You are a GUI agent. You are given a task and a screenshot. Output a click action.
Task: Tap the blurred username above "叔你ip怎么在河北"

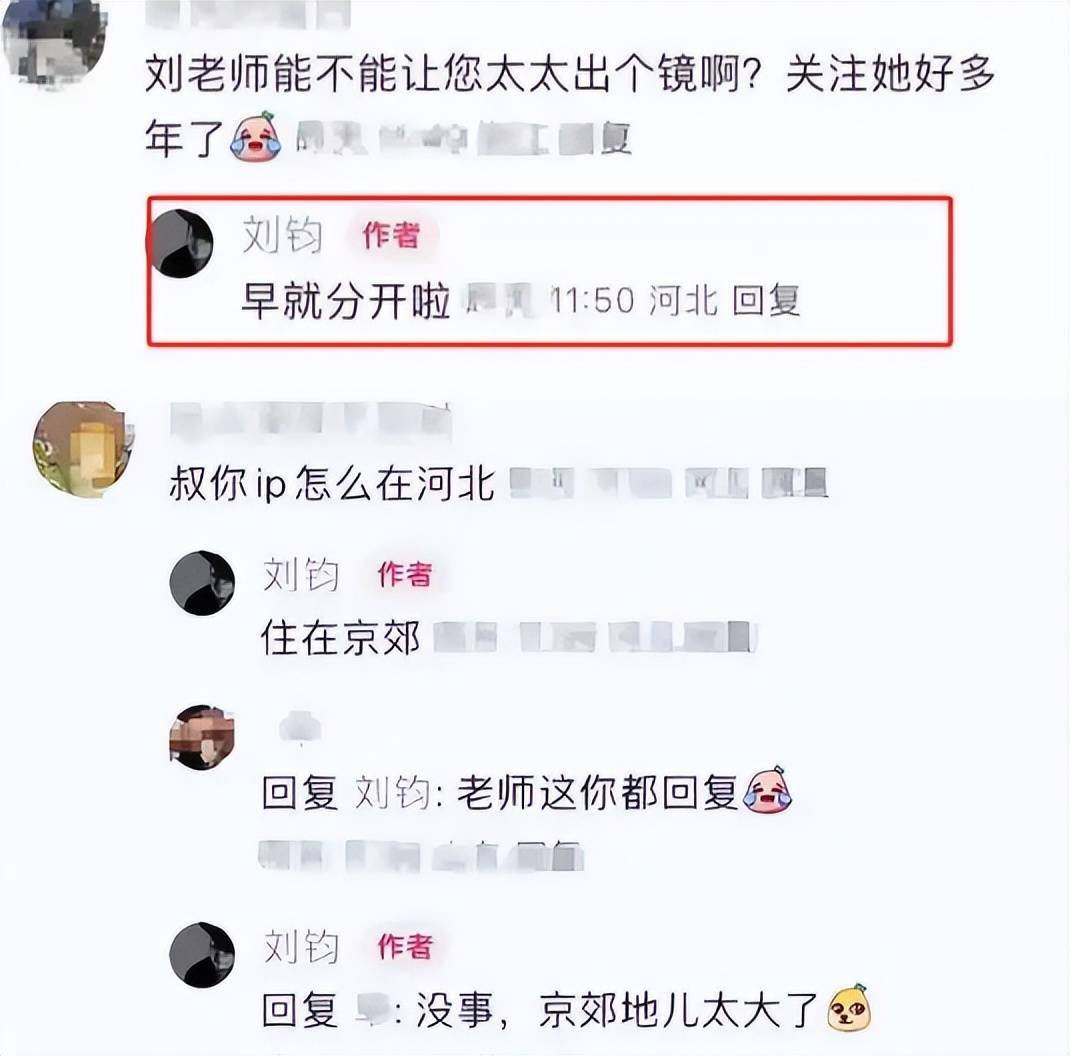(x=310, y=420)
